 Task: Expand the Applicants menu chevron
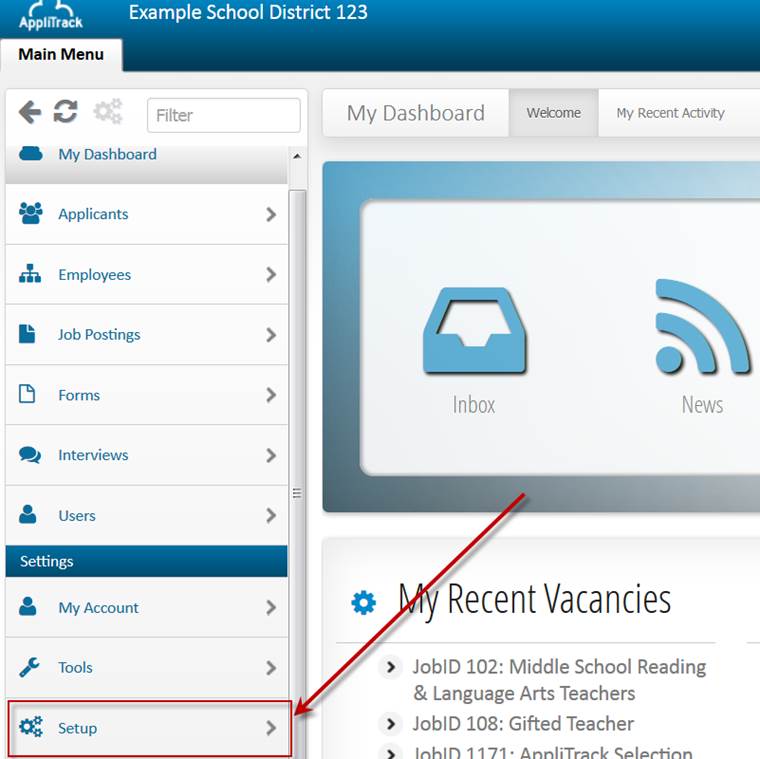(x=271, y=214)
